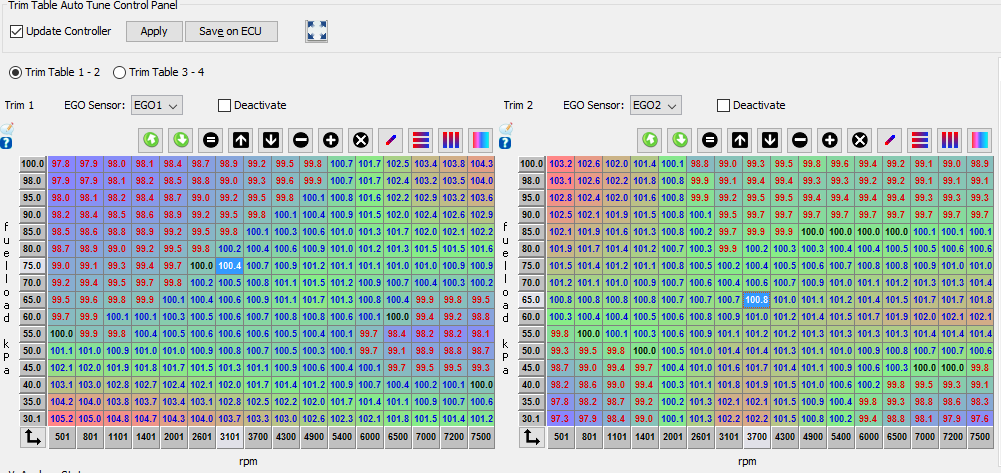Image resolution: width=1001 pixels, height=473 pixels.
Task: Click the gradient color shading icon on Trim 1
Action: coord(481,140)
